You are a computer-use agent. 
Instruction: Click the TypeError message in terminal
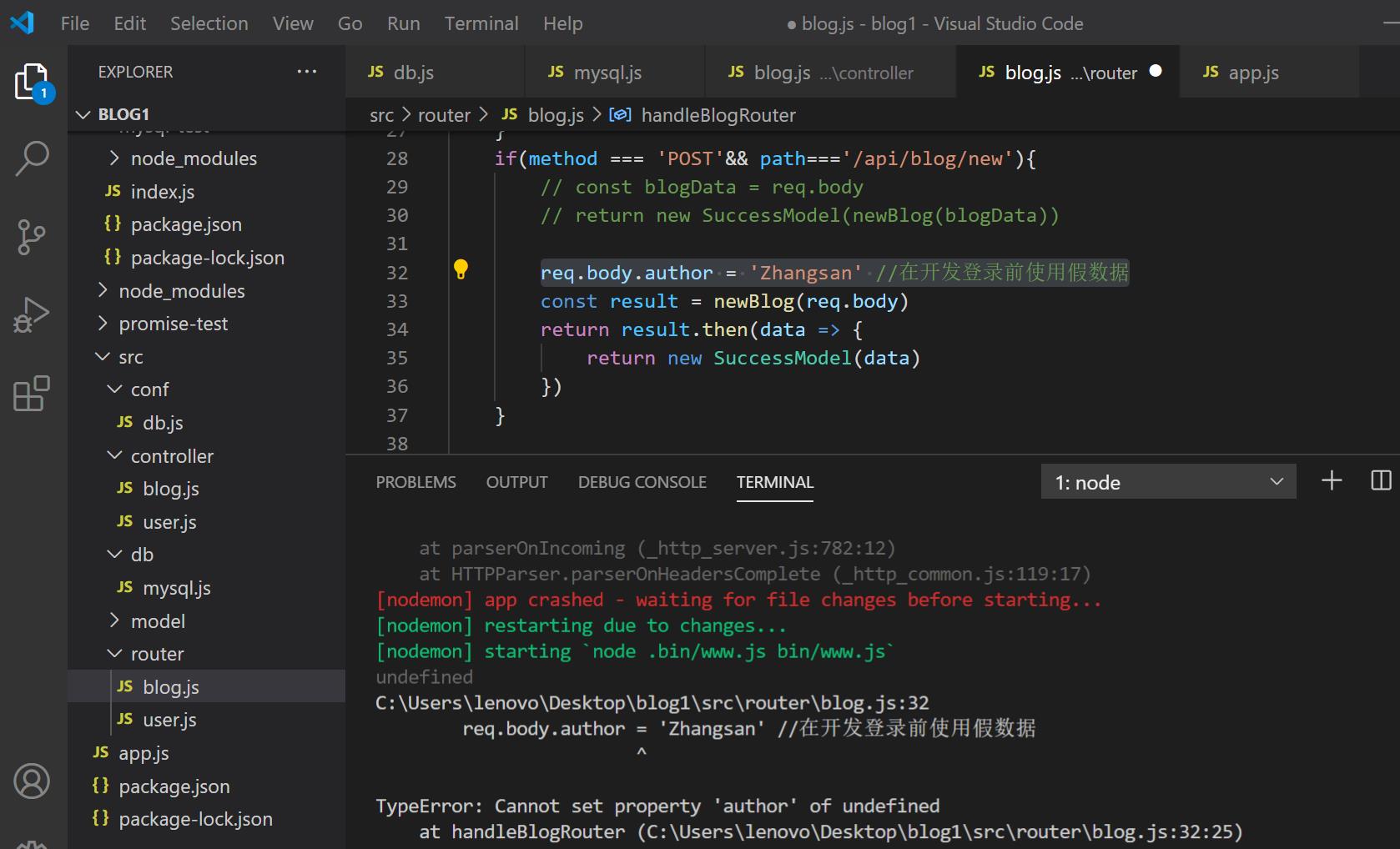657,806
